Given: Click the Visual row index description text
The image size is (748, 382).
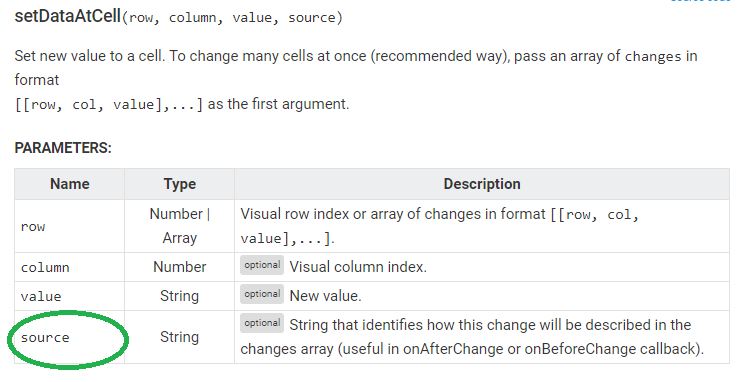Looking at the screenshot, I should point(439,226).
